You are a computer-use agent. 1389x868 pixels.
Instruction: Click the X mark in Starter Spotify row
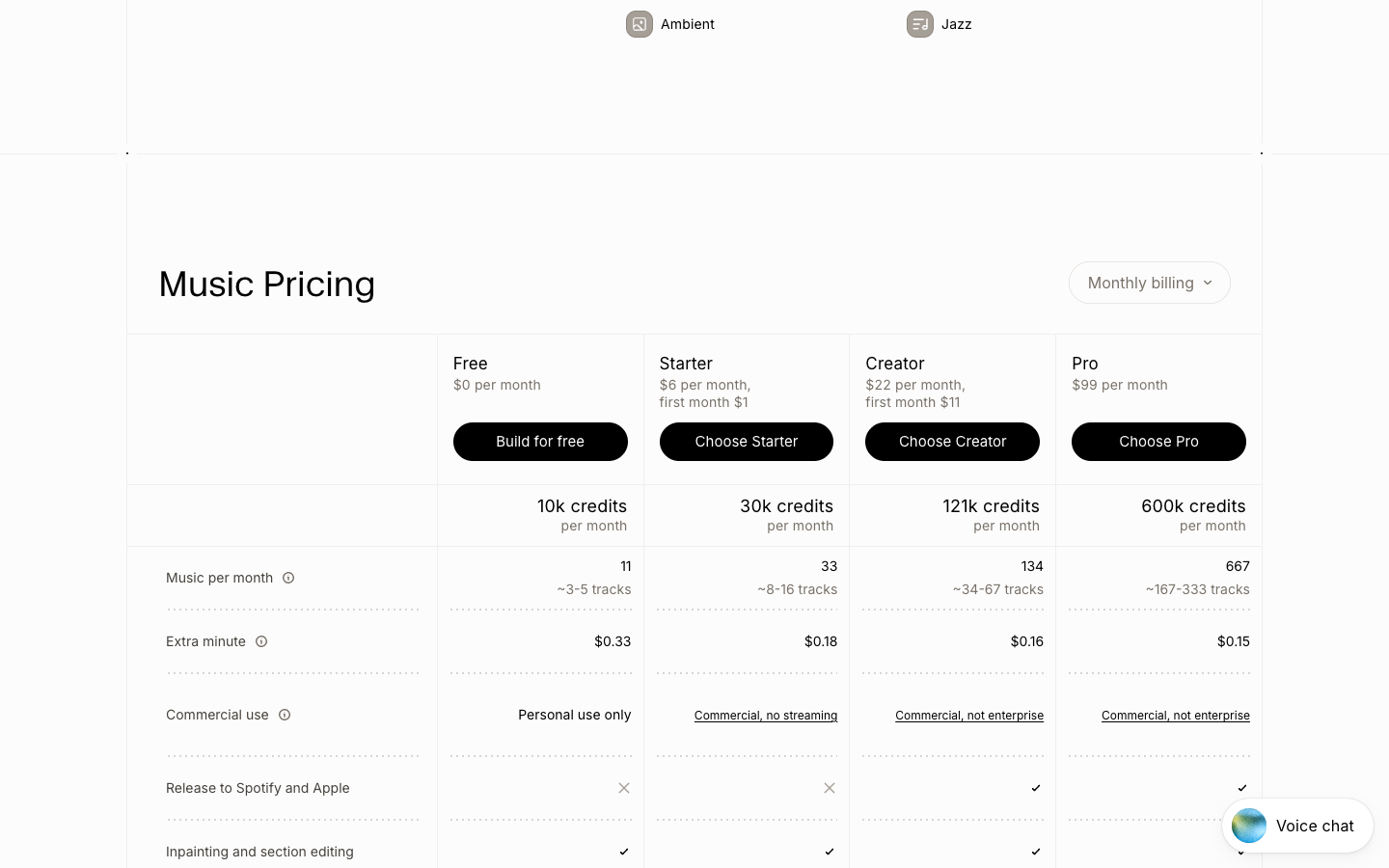[x=830, y=788]
